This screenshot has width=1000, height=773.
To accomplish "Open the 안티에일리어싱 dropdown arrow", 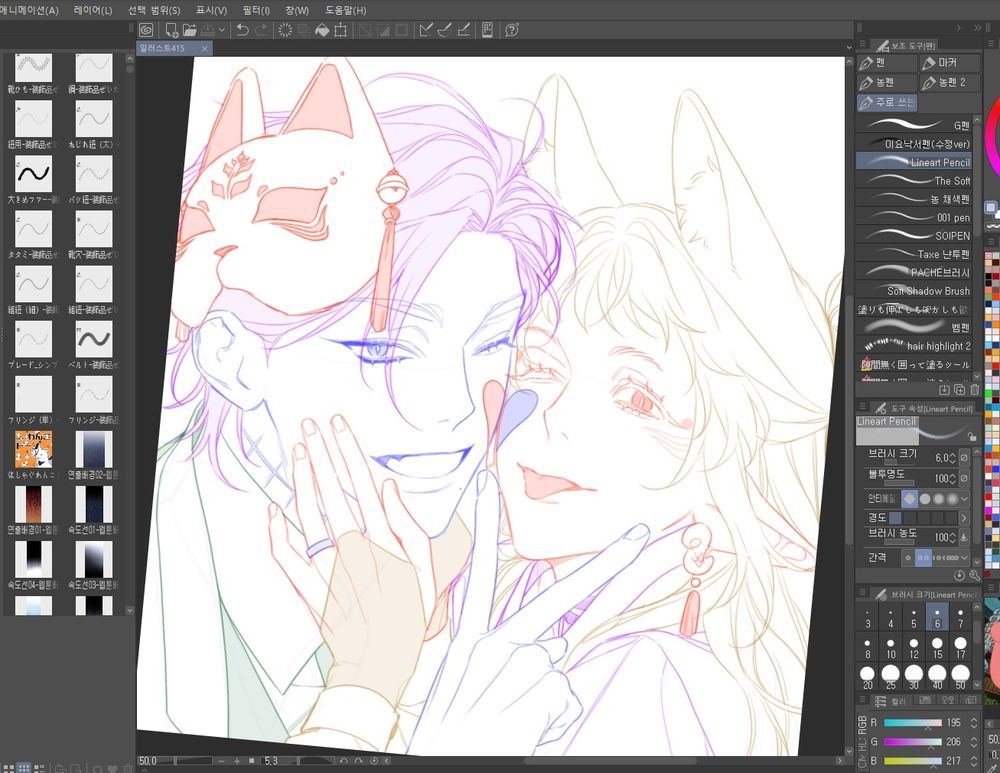I will point(964,499).
